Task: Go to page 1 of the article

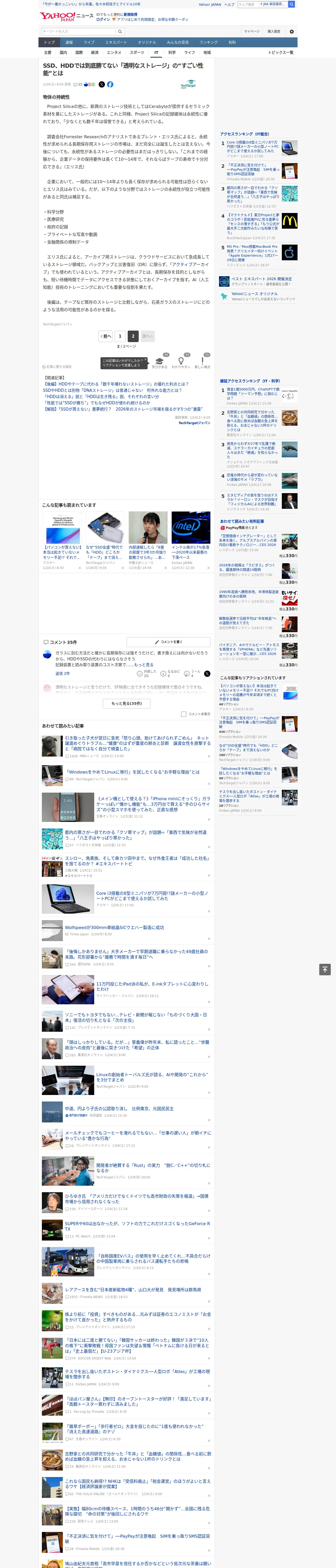Action: tap(120, 336)
